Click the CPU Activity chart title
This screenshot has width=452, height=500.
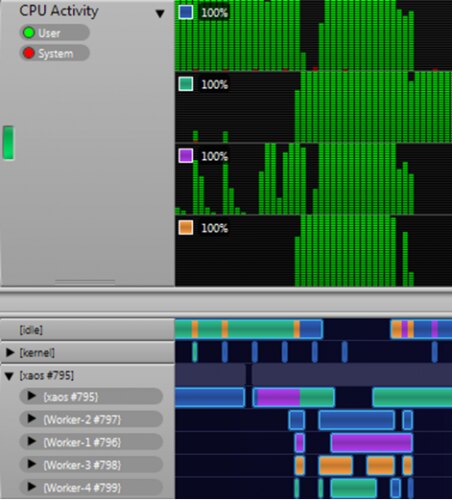(59, 11)
